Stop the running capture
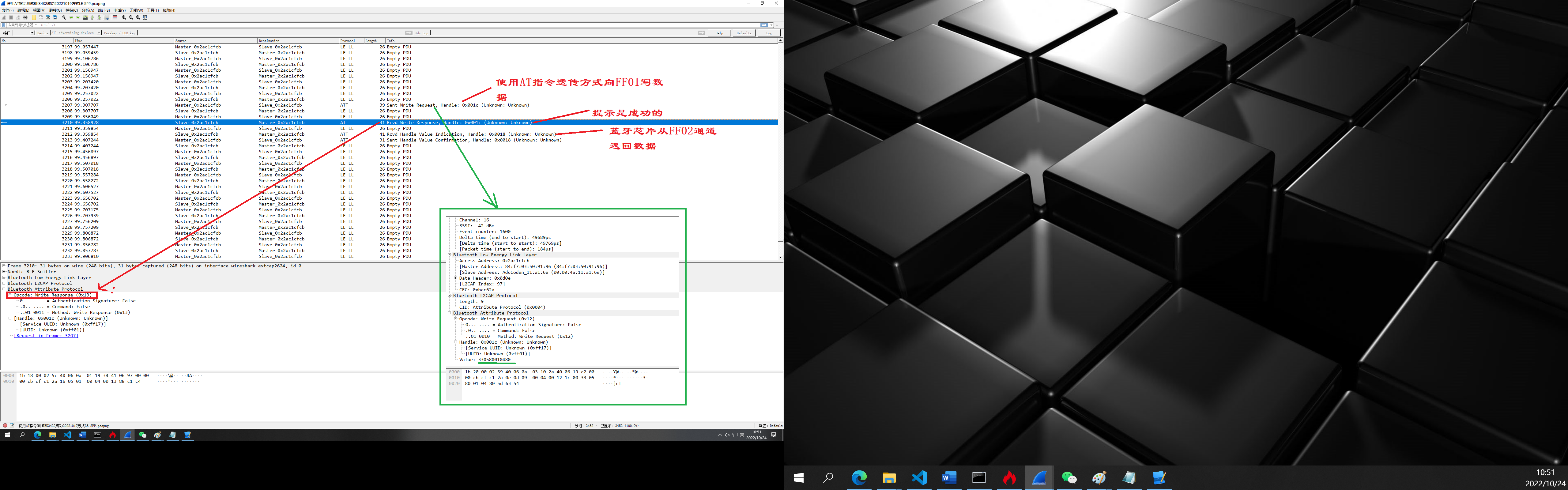This screenshot has height=490, width=1568. click(x=11, y=18)
